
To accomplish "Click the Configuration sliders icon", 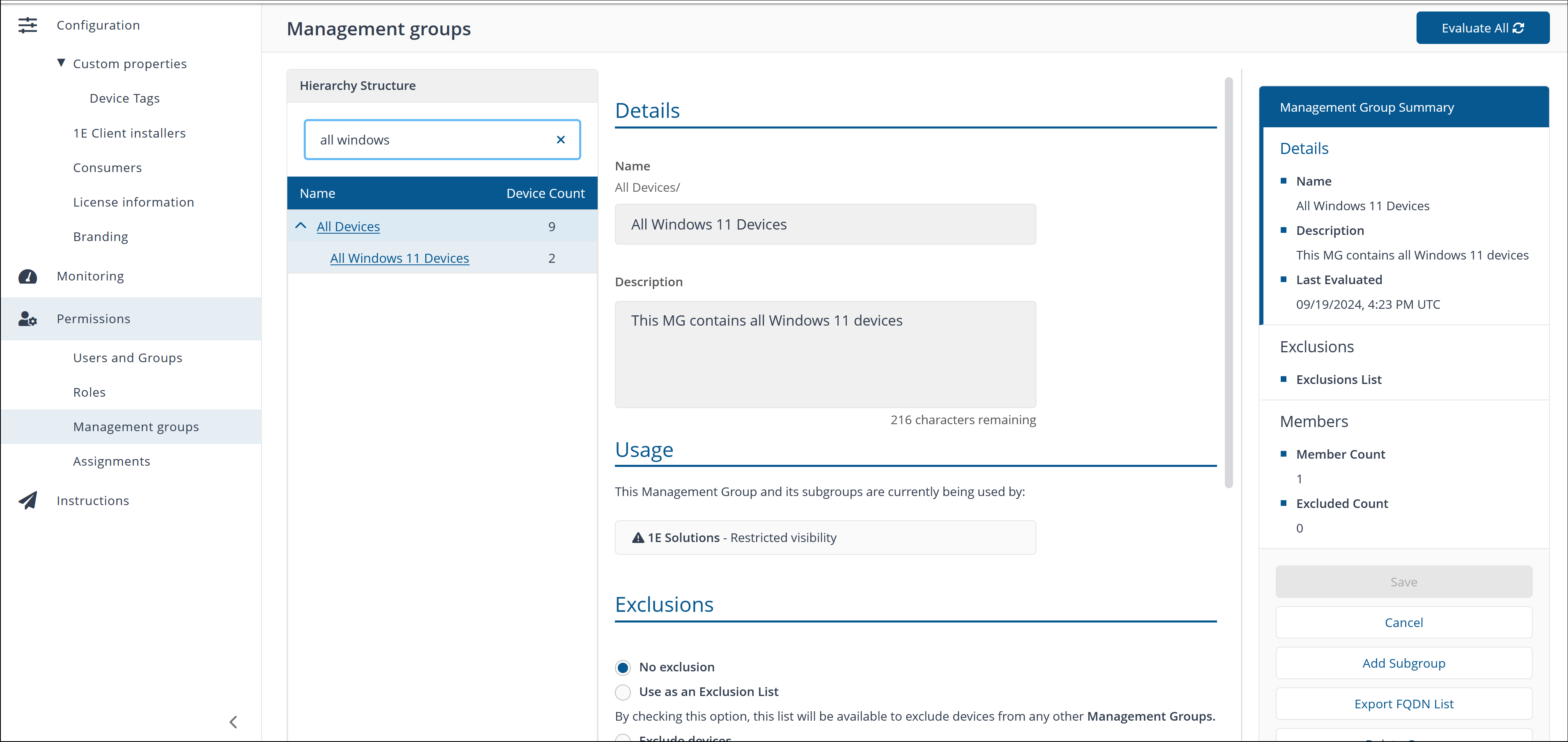I will coord(28,25).
